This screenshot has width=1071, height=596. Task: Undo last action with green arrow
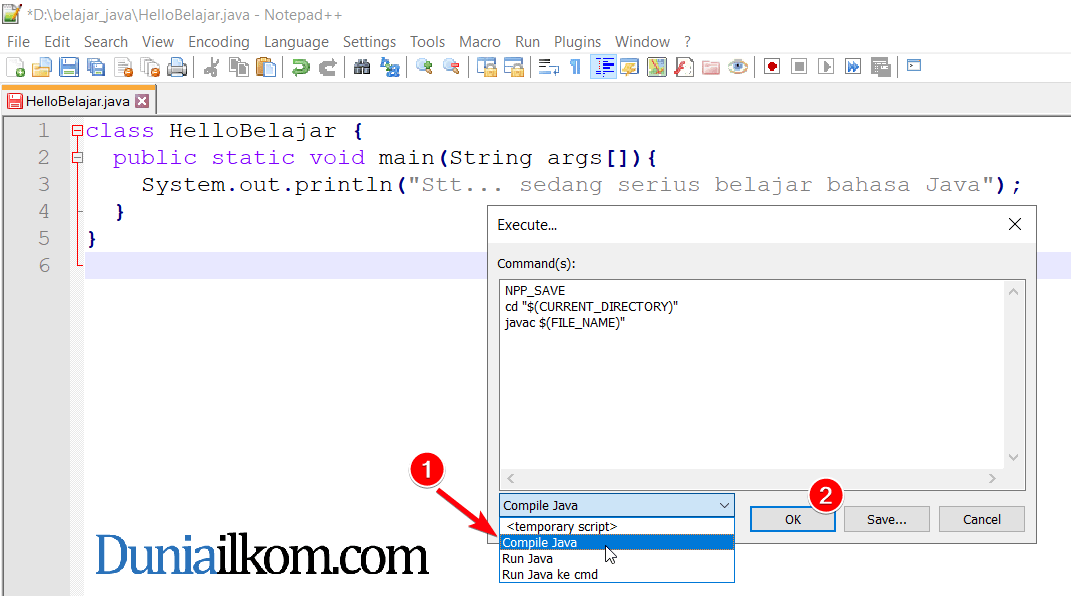[x=301, y=67]
